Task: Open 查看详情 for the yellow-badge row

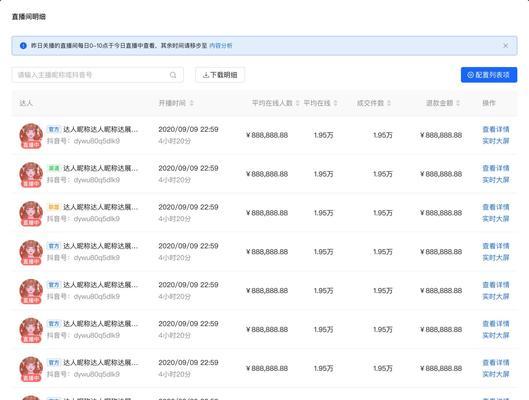Action: 496,207
